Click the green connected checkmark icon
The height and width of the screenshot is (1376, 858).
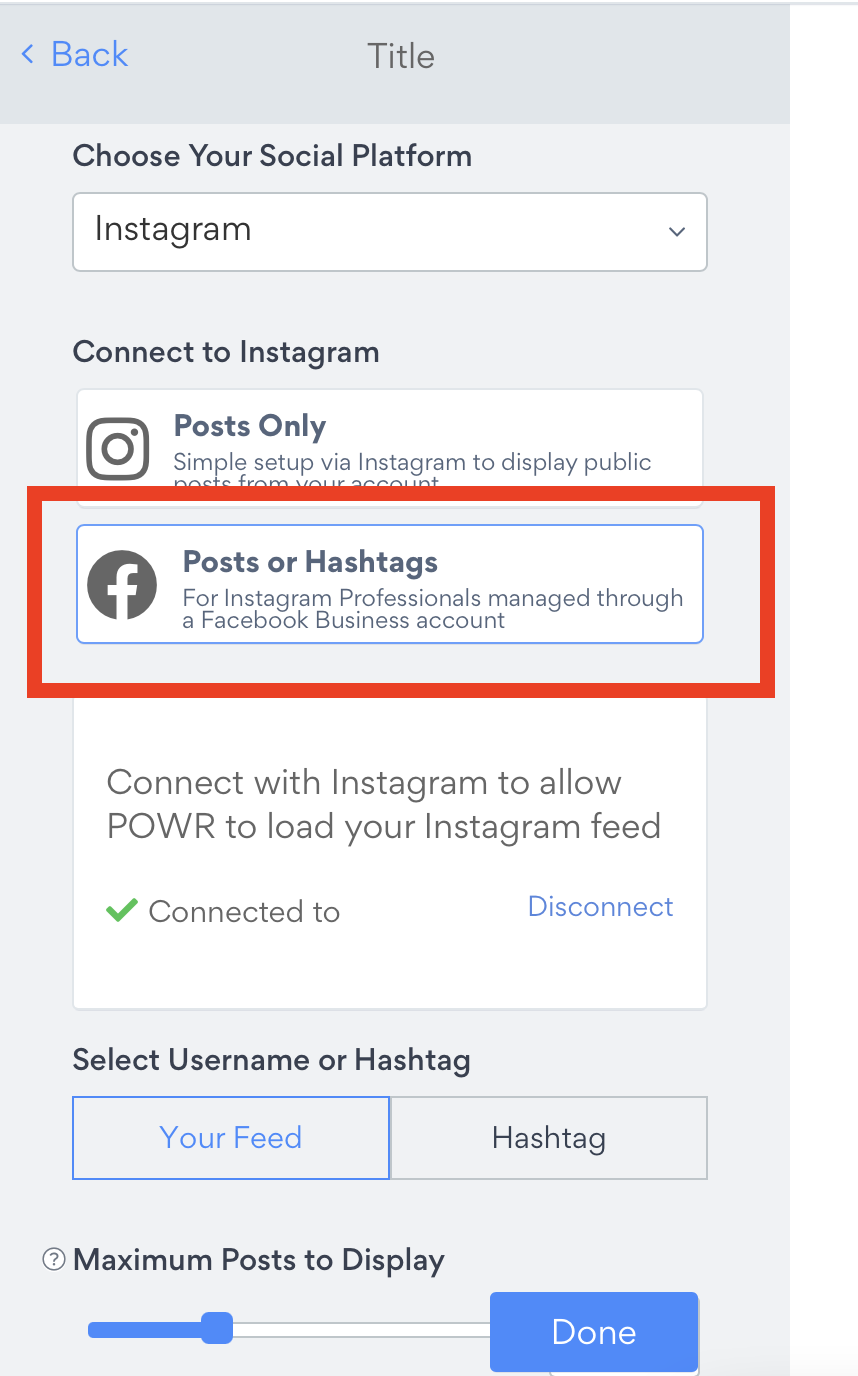(x=121, y=910)
